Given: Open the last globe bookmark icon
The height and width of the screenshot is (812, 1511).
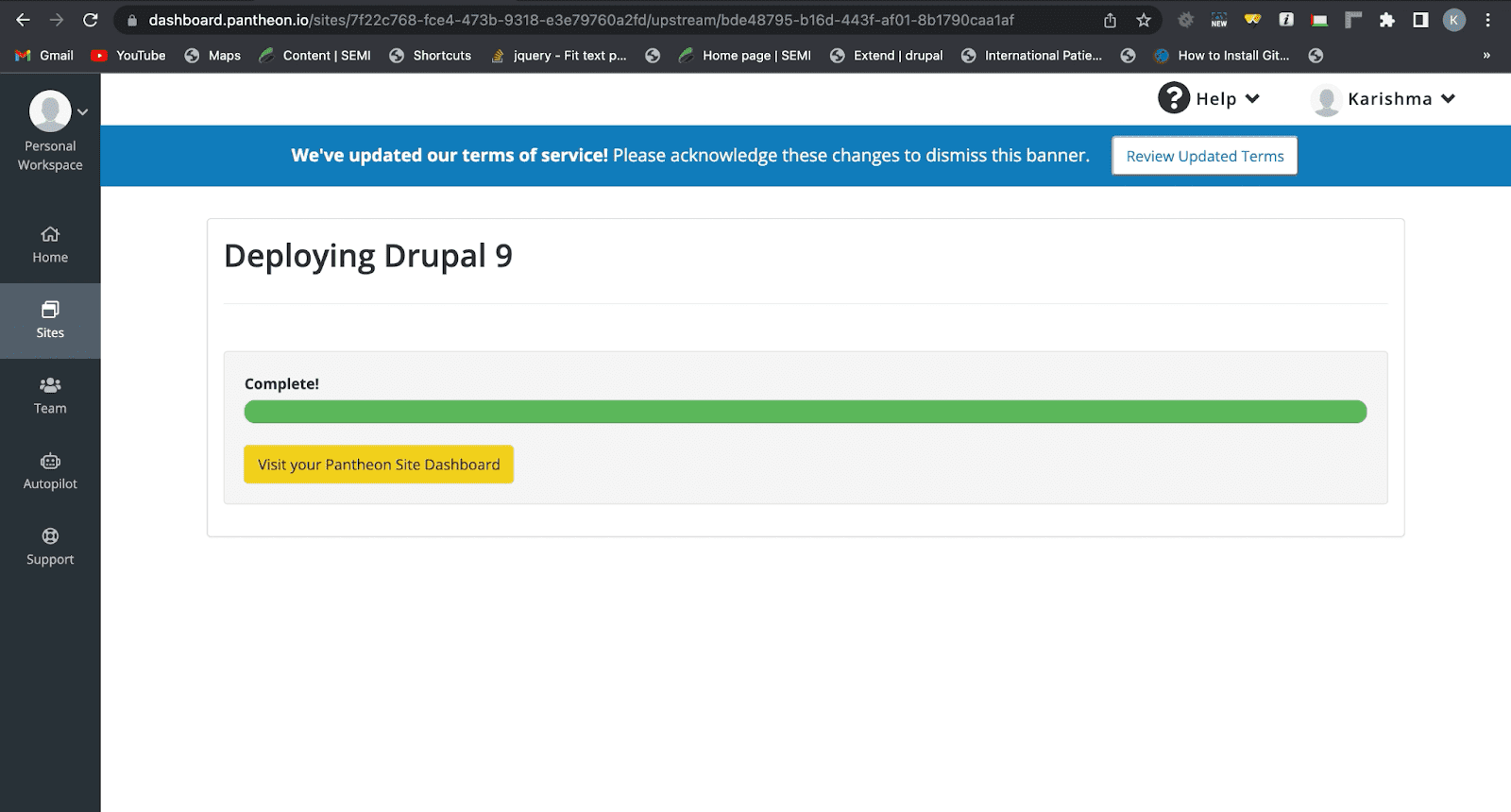Looking at the screenshot, I should click(x=1316, y=56).
